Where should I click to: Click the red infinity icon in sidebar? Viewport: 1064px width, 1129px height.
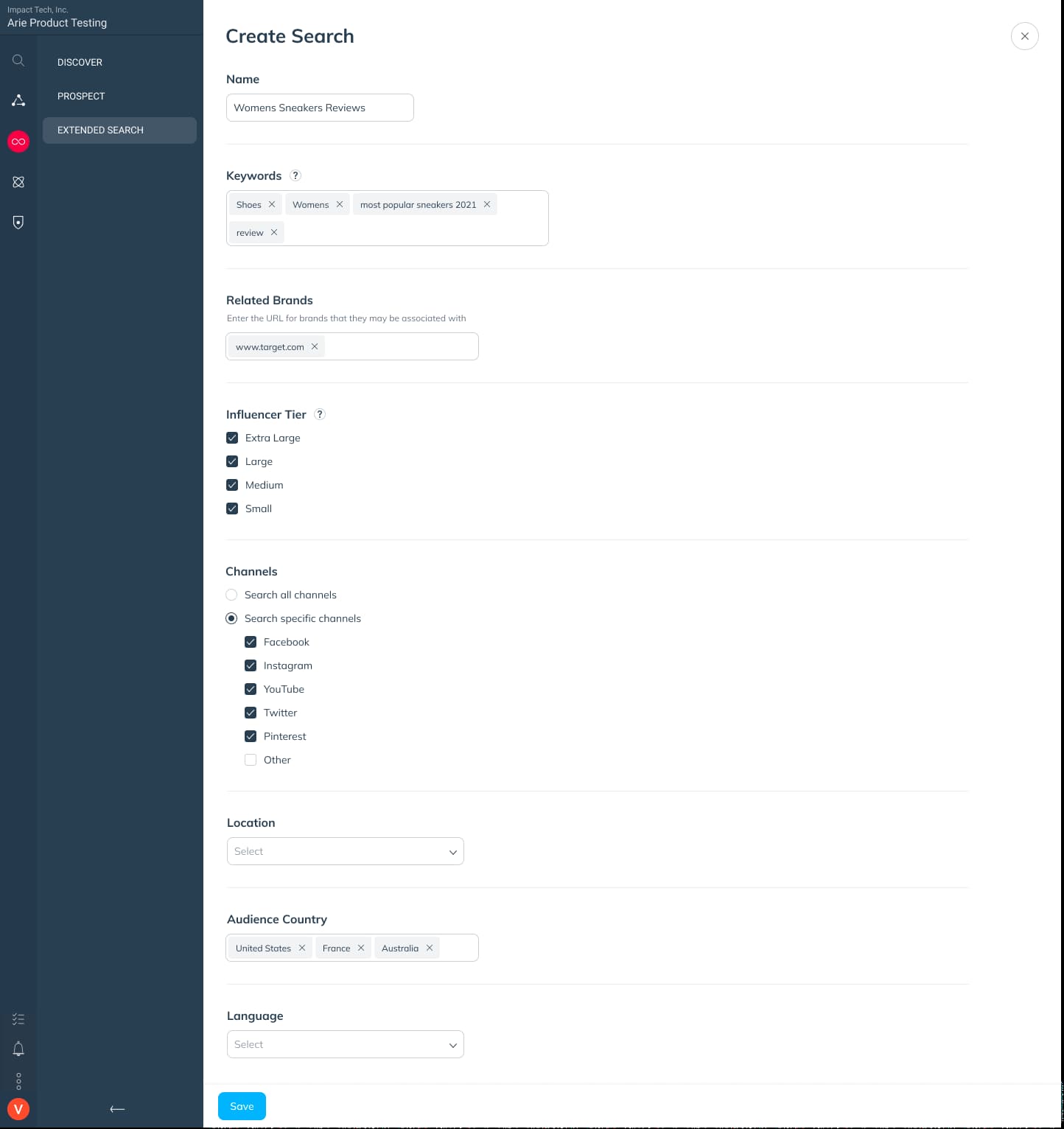click(x=18, y=141)
